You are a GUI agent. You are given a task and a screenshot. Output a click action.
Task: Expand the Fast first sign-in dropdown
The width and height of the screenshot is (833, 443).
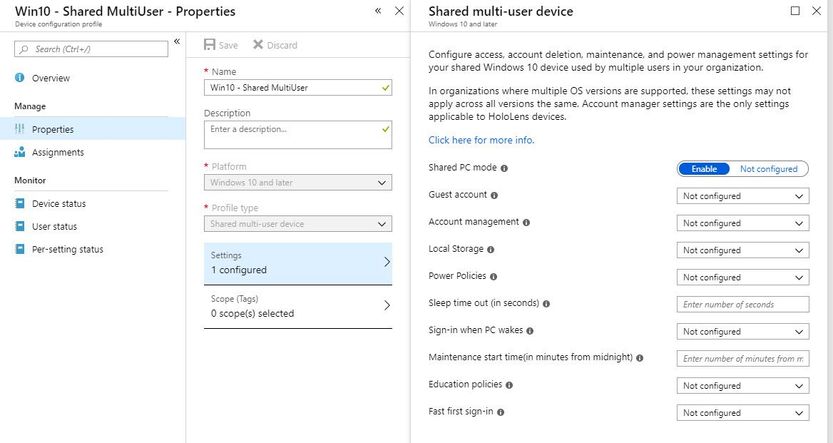tap(743, 412)
